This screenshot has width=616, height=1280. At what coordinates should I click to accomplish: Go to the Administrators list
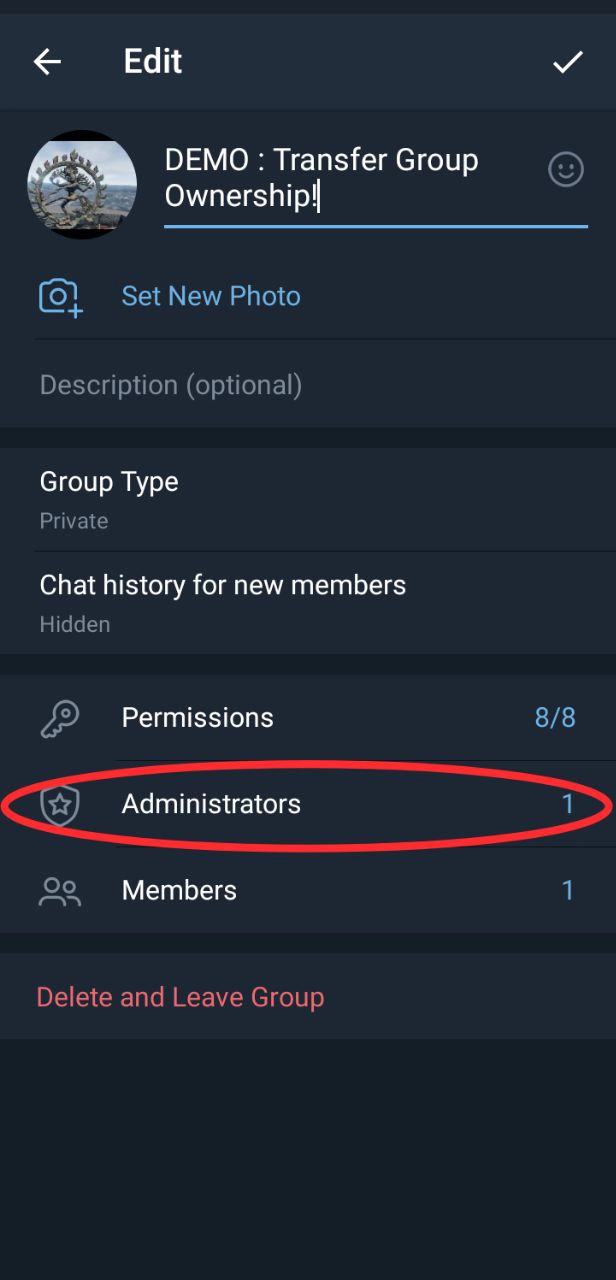coord(211,804)
